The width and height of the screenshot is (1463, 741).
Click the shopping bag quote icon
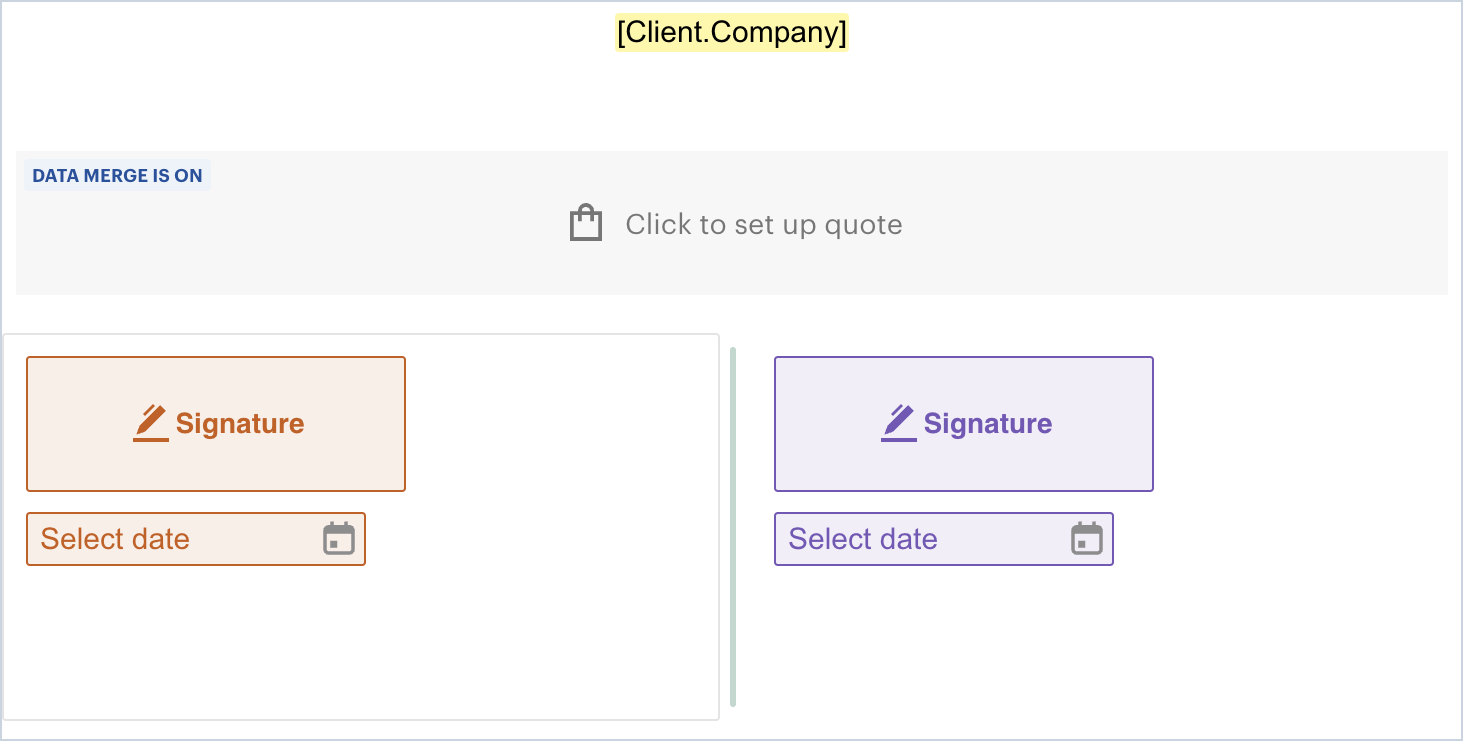(x=586, y=223)
